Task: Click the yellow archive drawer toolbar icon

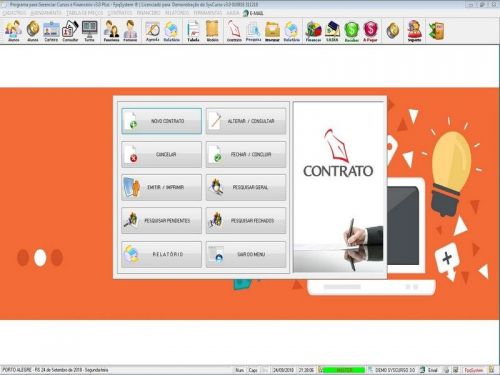Action: 272,31
